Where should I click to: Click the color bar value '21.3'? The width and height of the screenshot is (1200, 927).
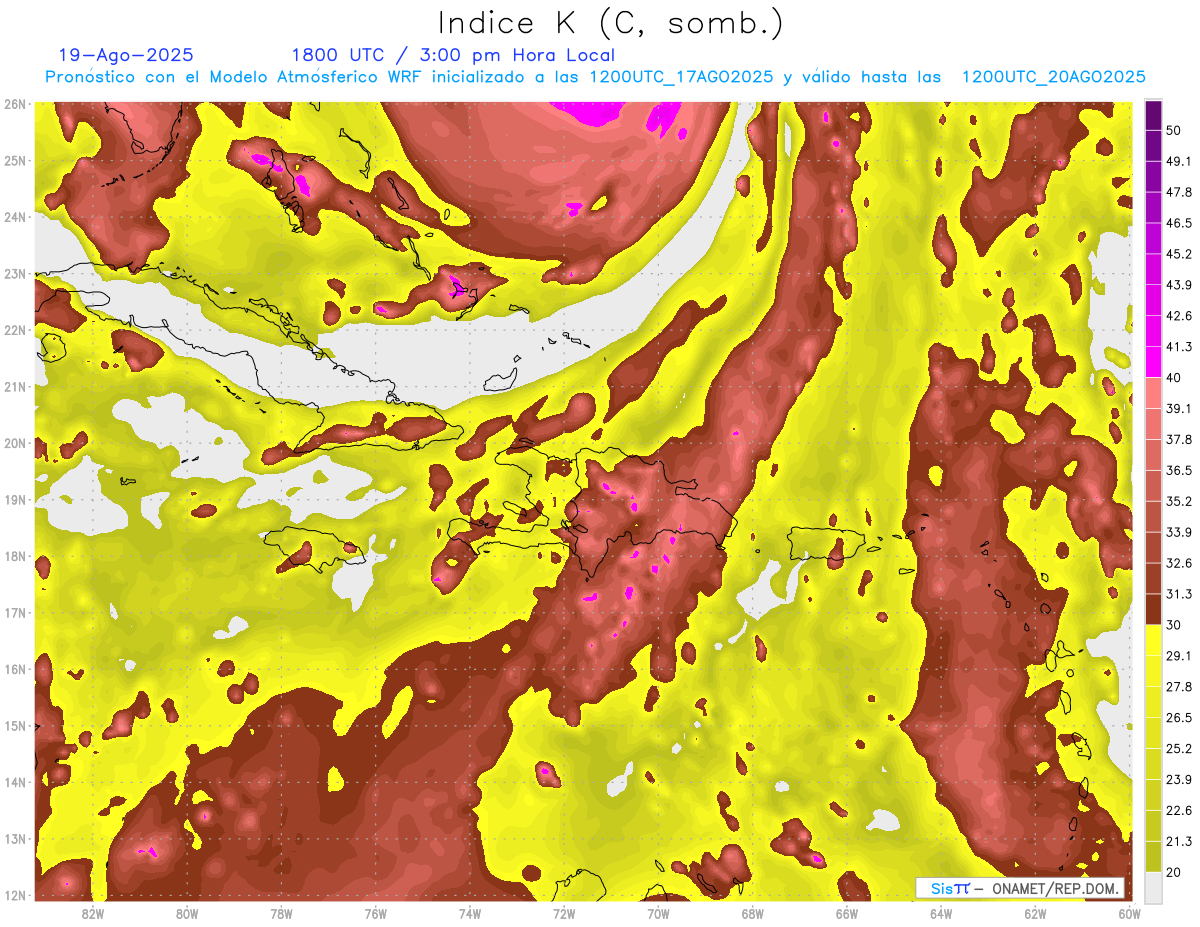click(x=1179, y=841)
